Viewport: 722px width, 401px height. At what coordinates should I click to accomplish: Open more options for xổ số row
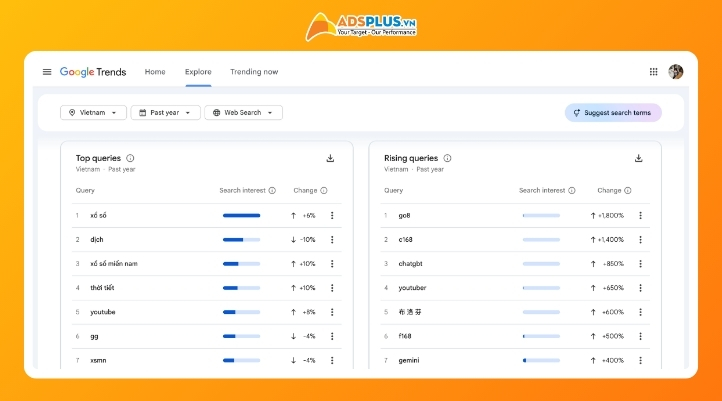click(x=332, y=215)
